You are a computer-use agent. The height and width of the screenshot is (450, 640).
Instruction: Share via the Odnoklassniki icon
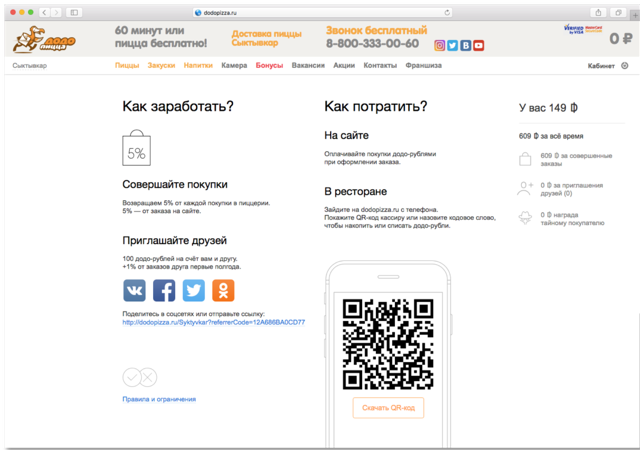pos(223,290)
